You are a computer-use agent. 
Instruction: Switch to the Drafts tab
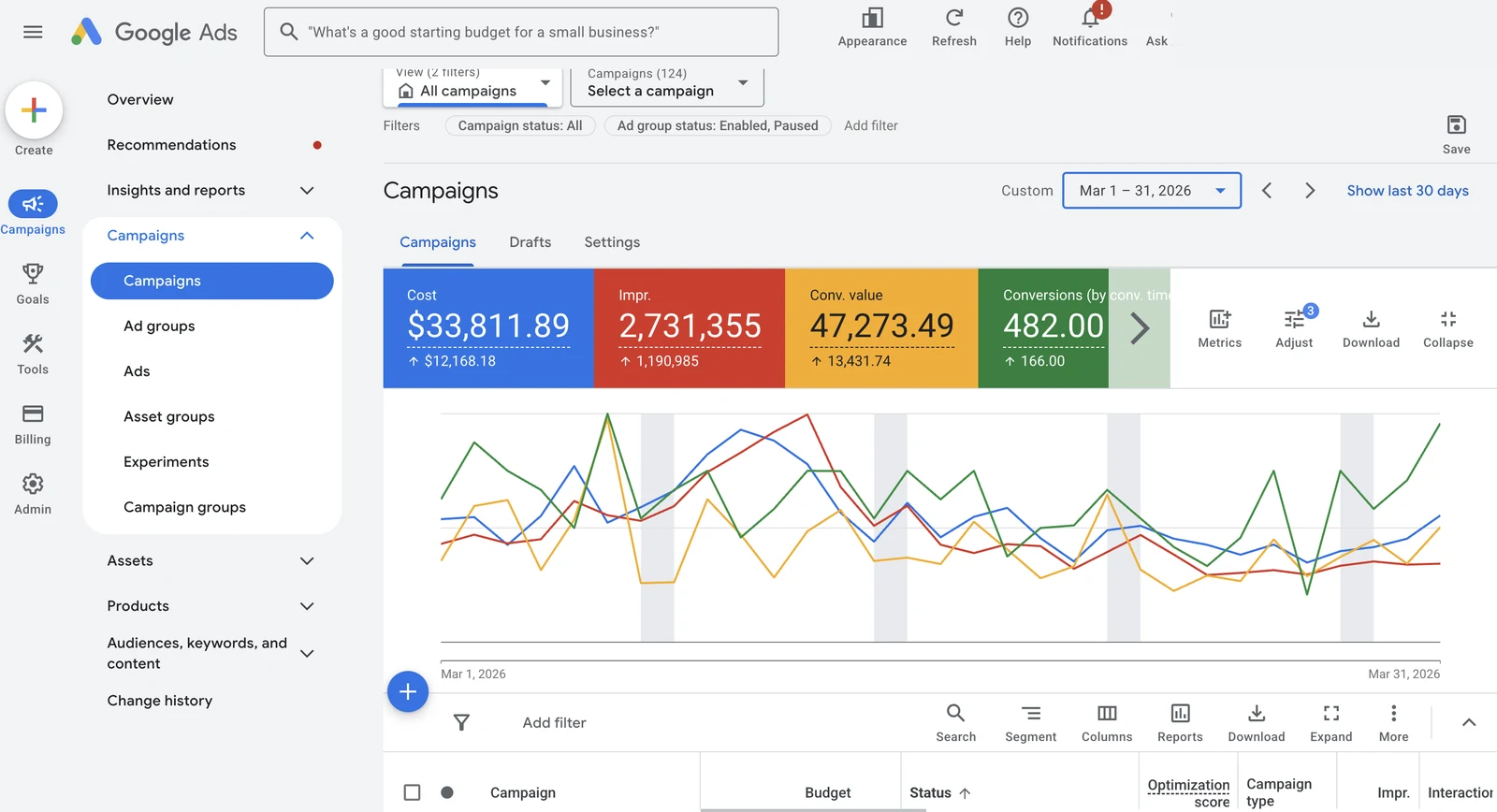click(530, 242)
